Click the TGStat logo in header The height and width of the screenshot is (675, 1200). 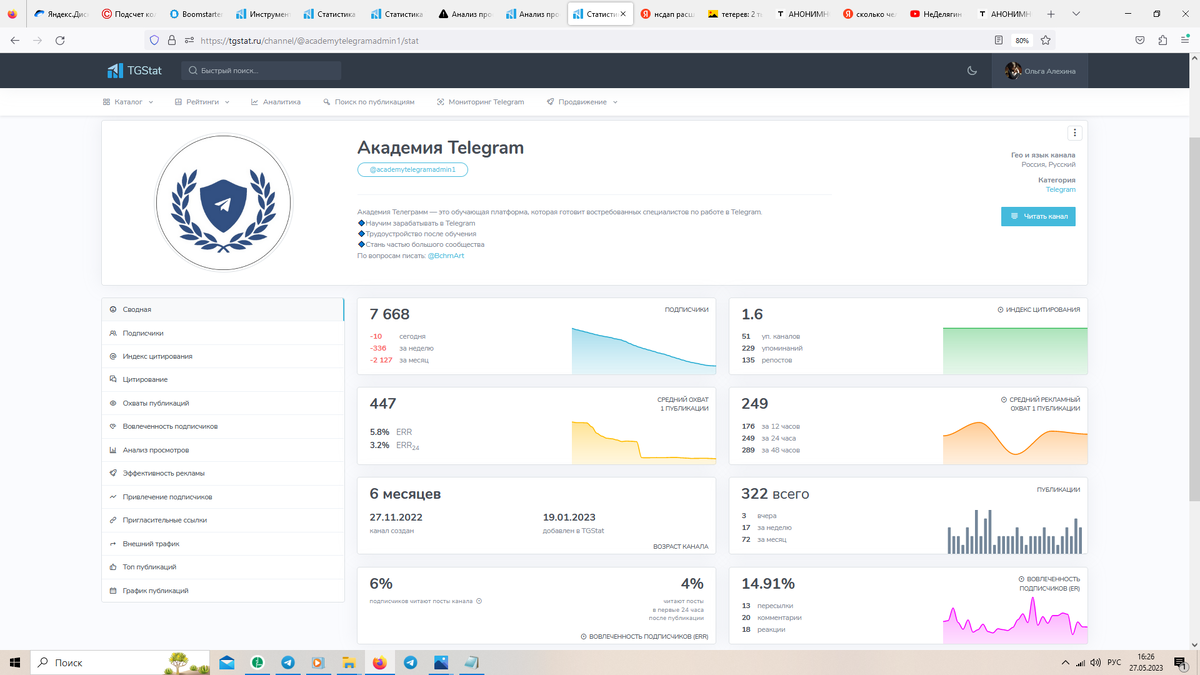point(134,71)
